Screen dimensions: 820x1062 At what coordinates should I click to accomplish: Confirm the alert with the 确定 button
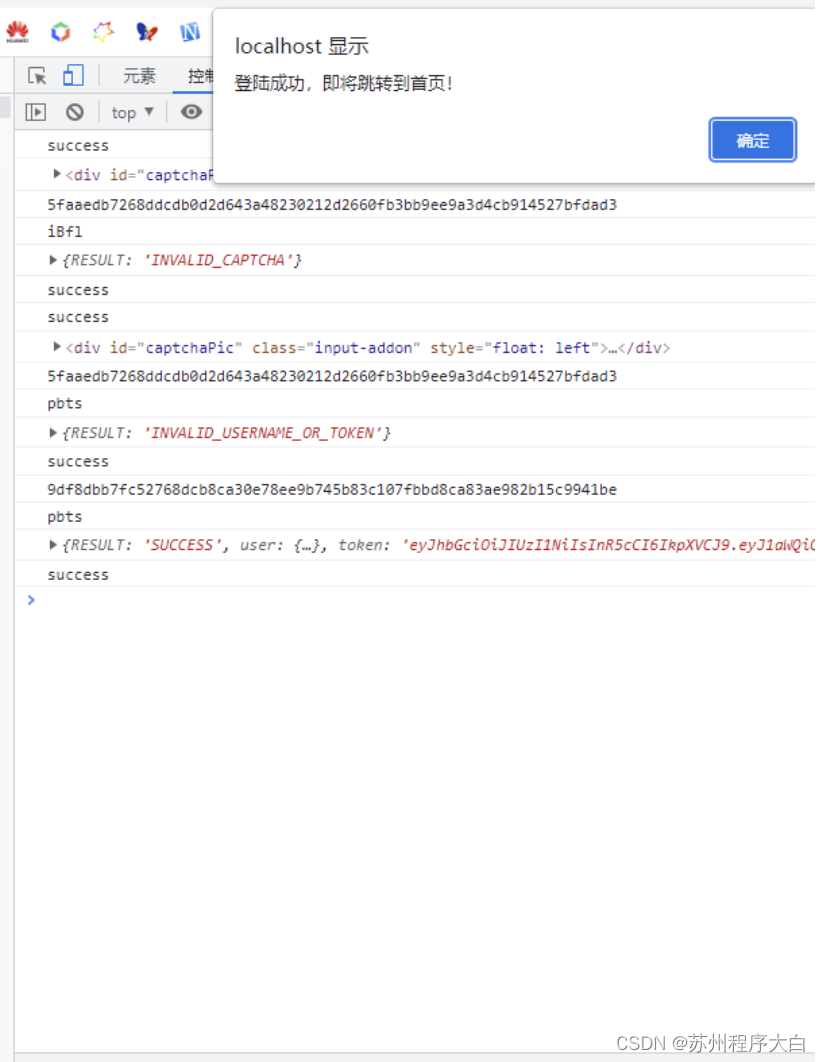pos(752,140)
